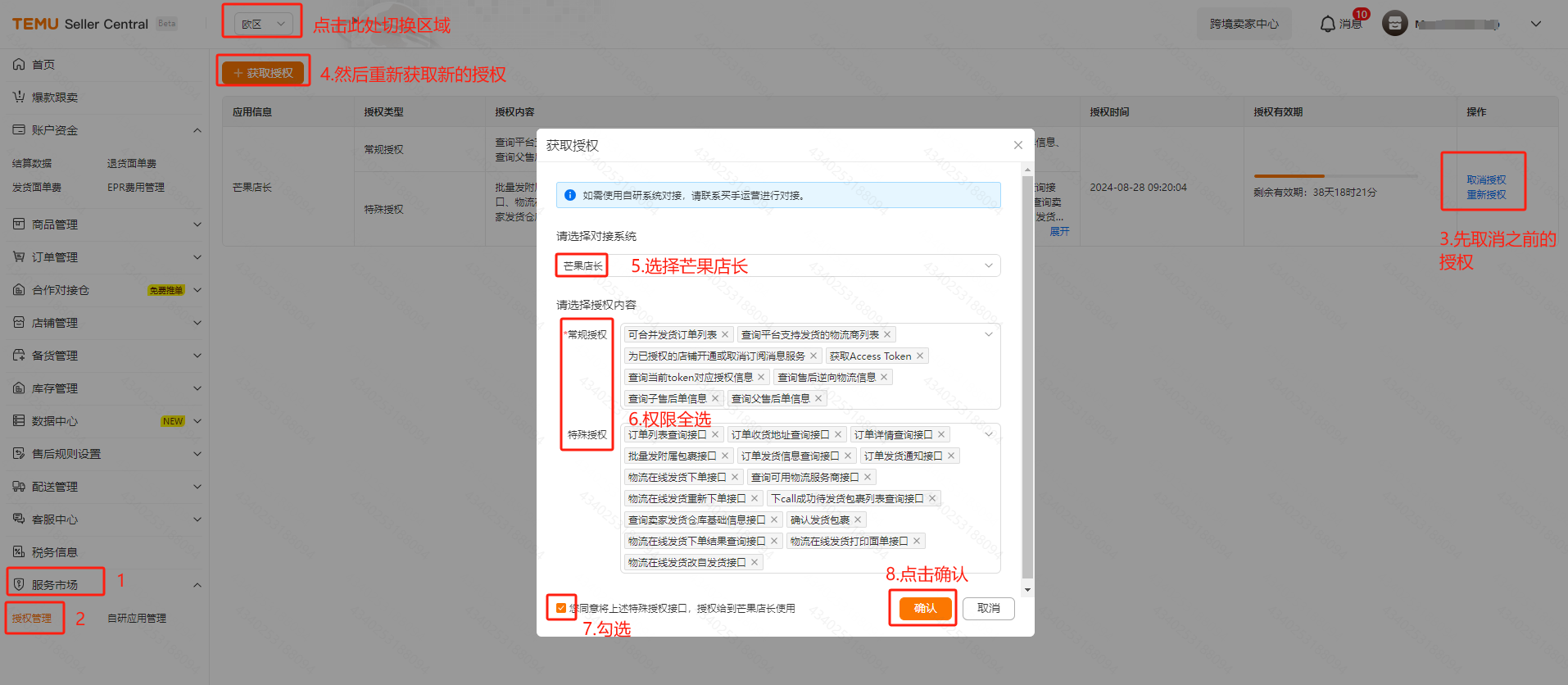Open the notification bell with badge 10
1568x685 pixels.
pyautogui.click(x=1328, y=24)
